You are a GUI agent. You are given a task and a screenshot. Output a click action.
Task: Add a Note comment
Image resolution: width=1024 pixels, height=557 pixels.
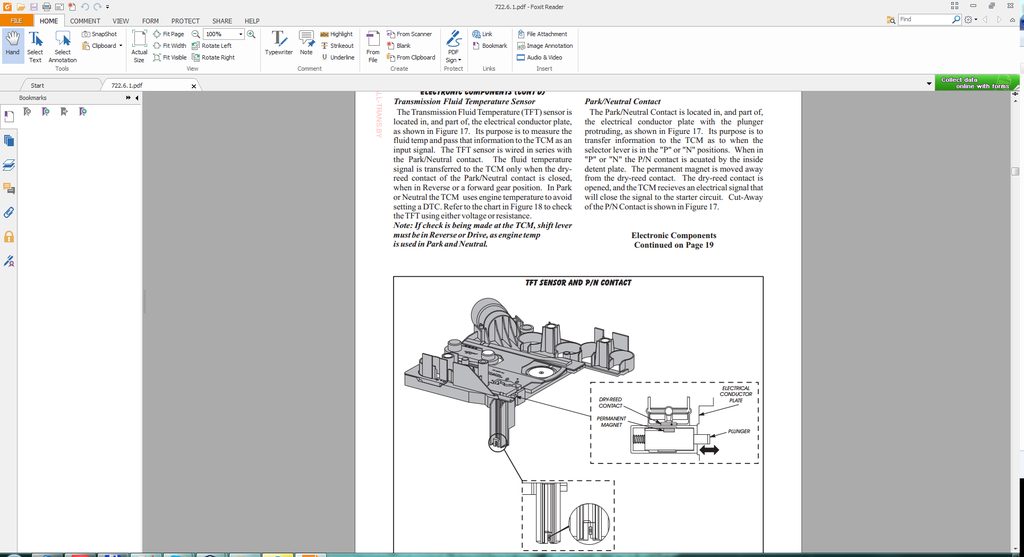click(306, 43)
